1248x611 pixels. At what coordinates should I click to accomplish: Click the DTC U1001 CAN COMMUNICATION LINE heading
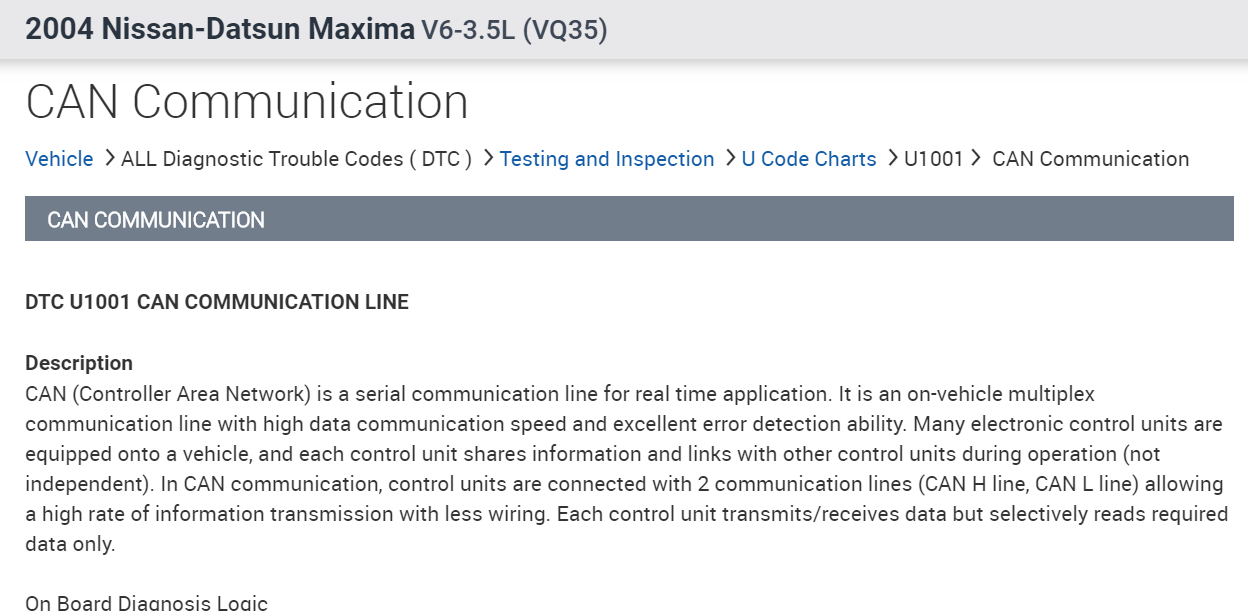click(x=217, y=302)
